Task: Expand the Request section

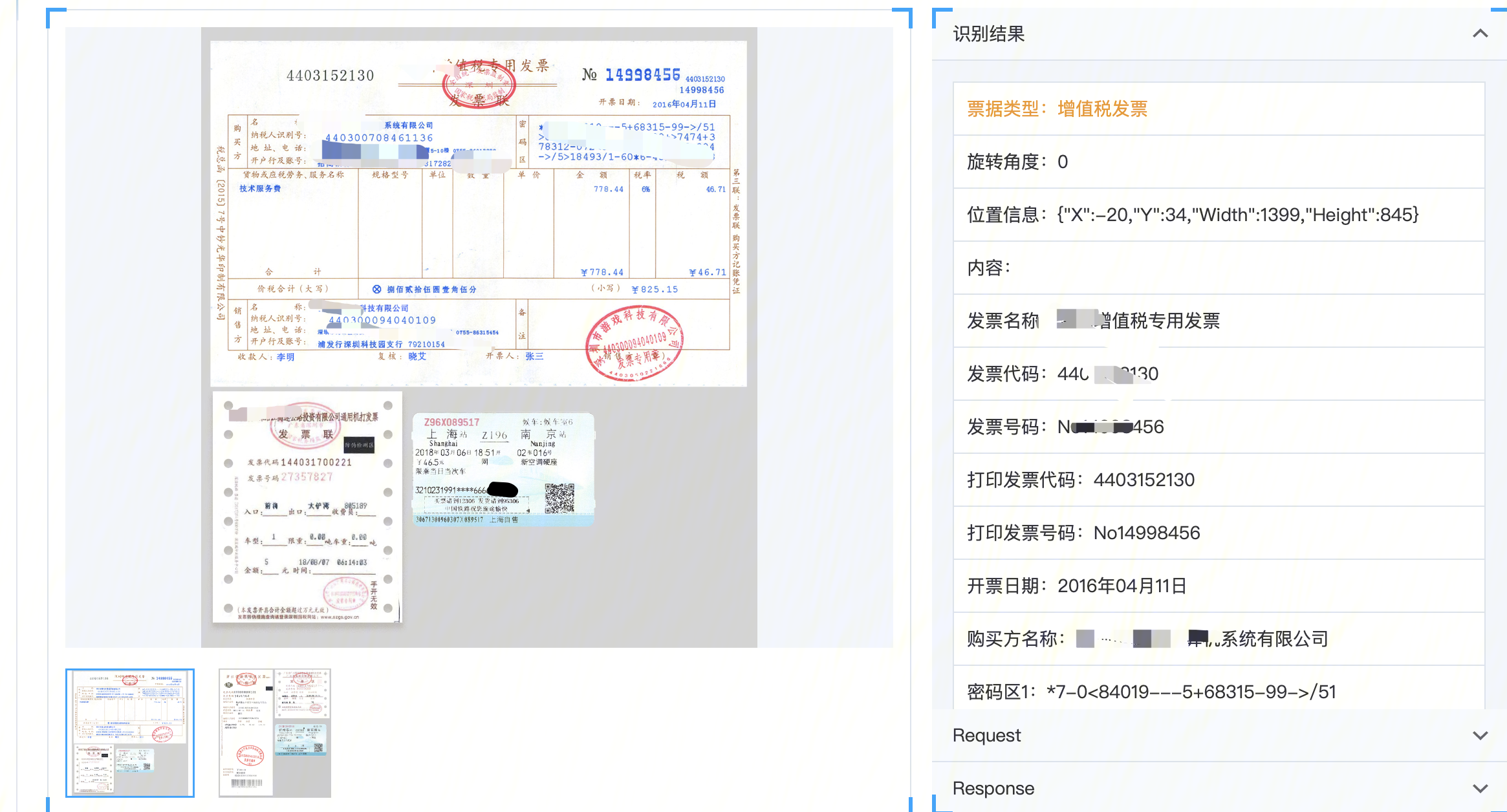Action: [x=1219, y=735]
